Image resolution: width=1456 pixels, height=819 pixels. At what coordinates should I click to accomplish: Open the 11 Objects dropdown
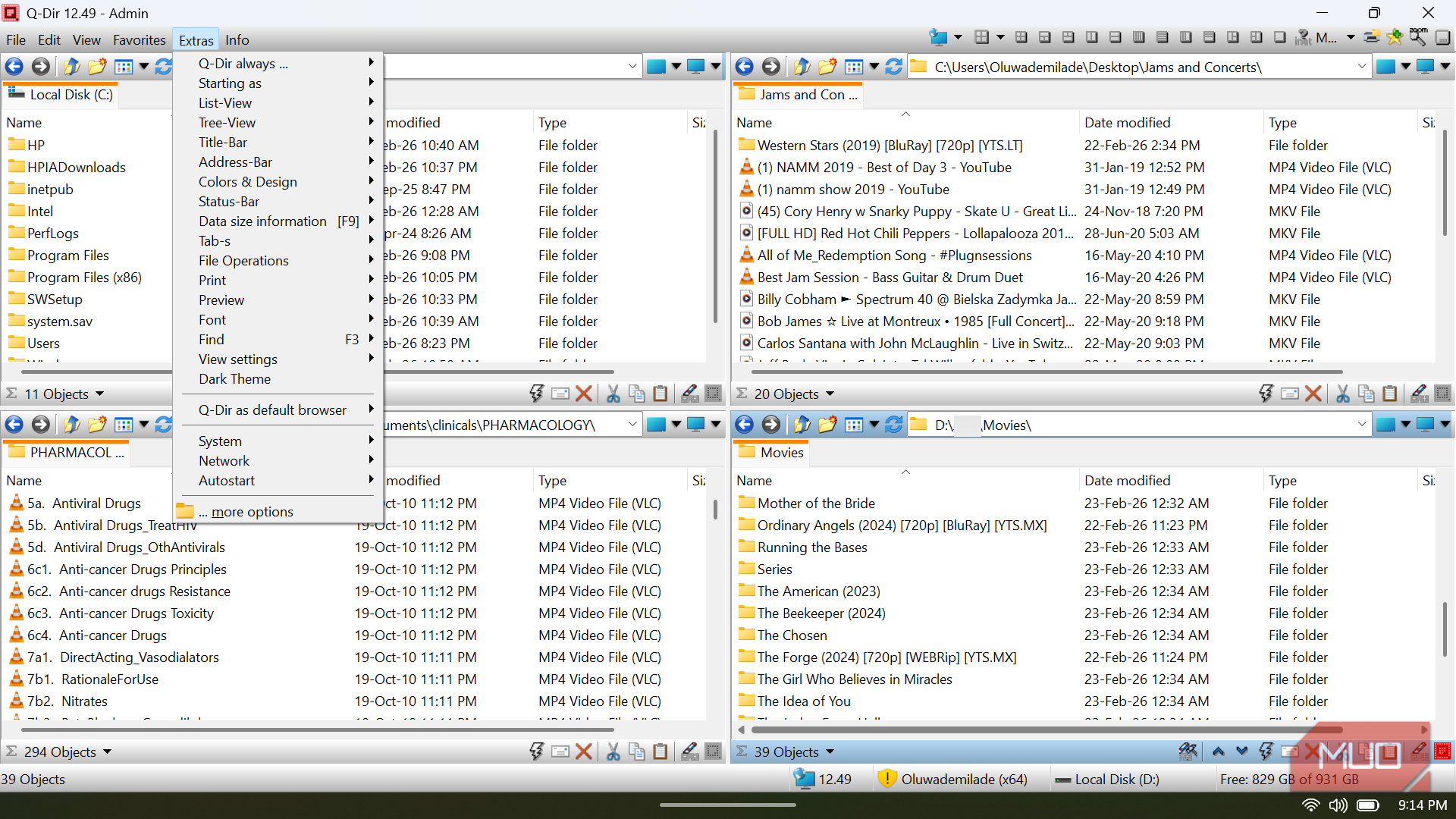click(100, 394)
